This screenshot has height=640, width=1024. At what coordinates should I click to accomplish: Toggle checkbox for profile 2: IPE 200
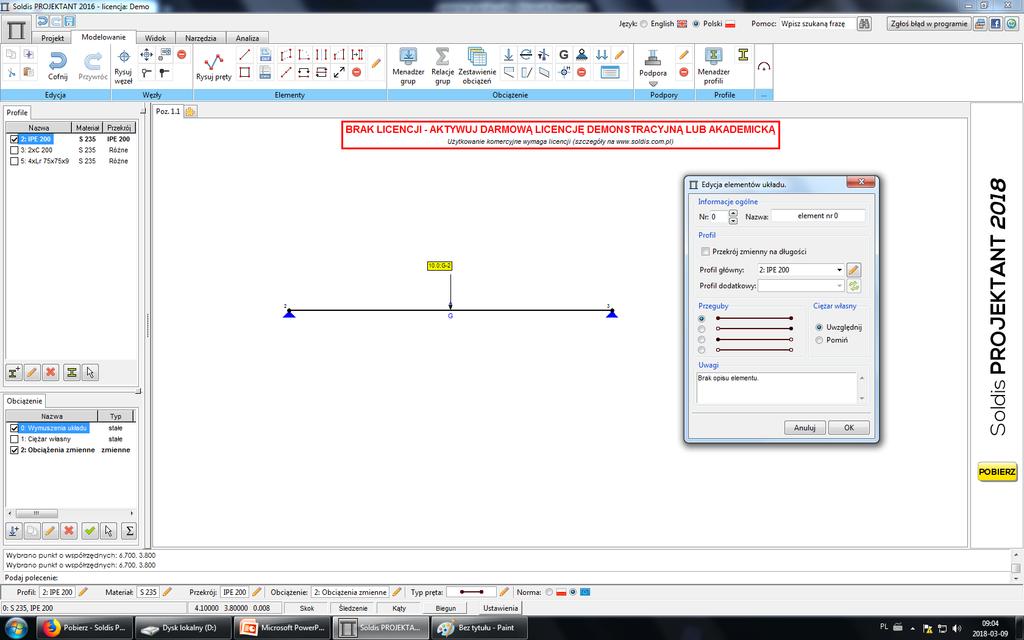coord(14,139)
